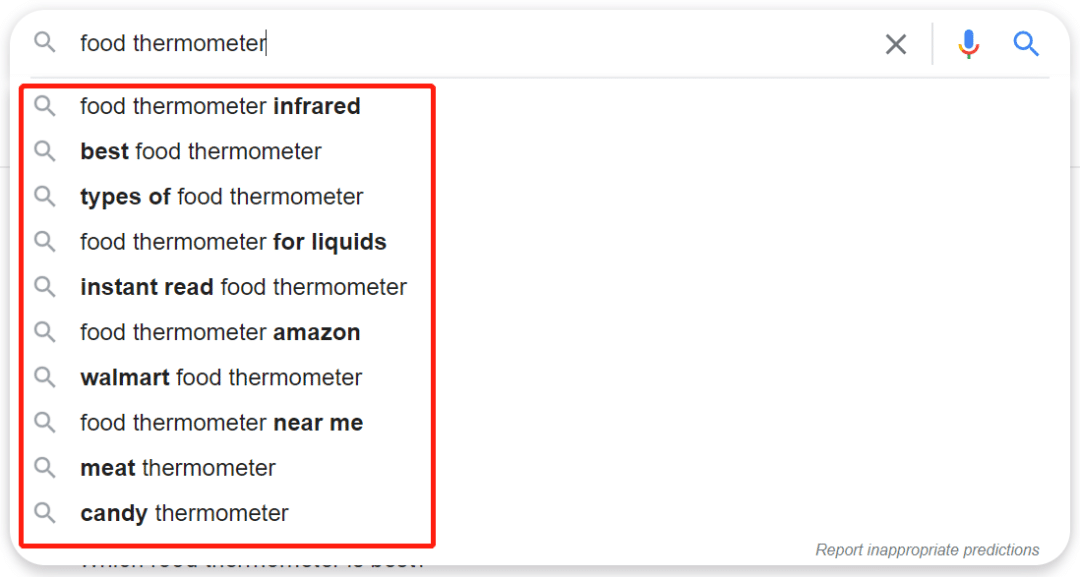1080x577 pixels.
Task: Click magnifier icon beside 'best food thermometer'
Action: click(x=45, y=152)
